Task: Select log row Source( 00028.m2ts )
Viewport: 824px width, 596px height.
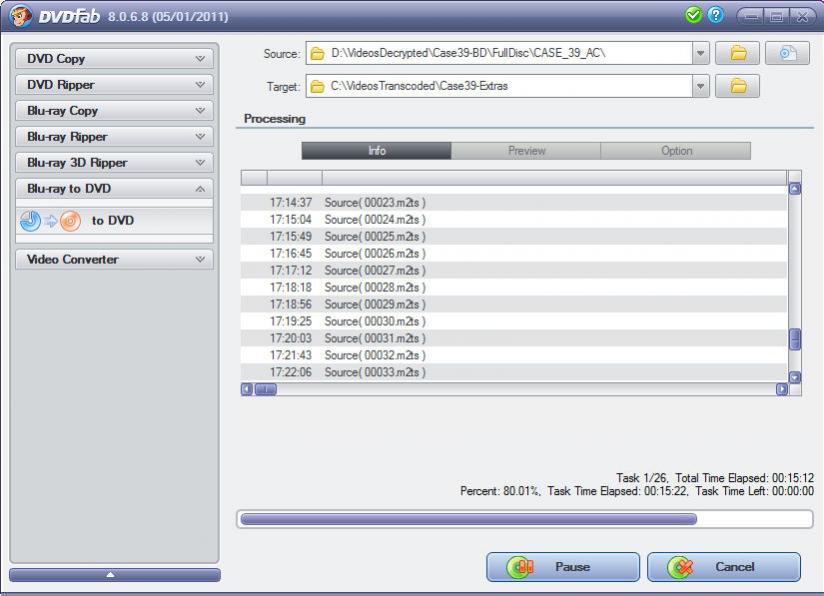Action: click(514, 287)
